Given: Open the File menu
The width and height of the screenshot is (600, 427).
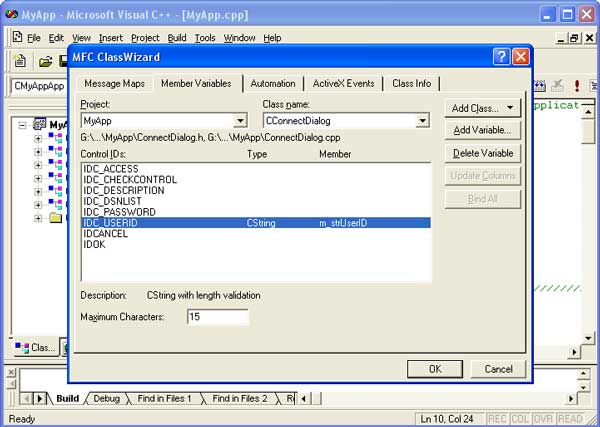Looking at the screenshot, I should pos(33,38).
